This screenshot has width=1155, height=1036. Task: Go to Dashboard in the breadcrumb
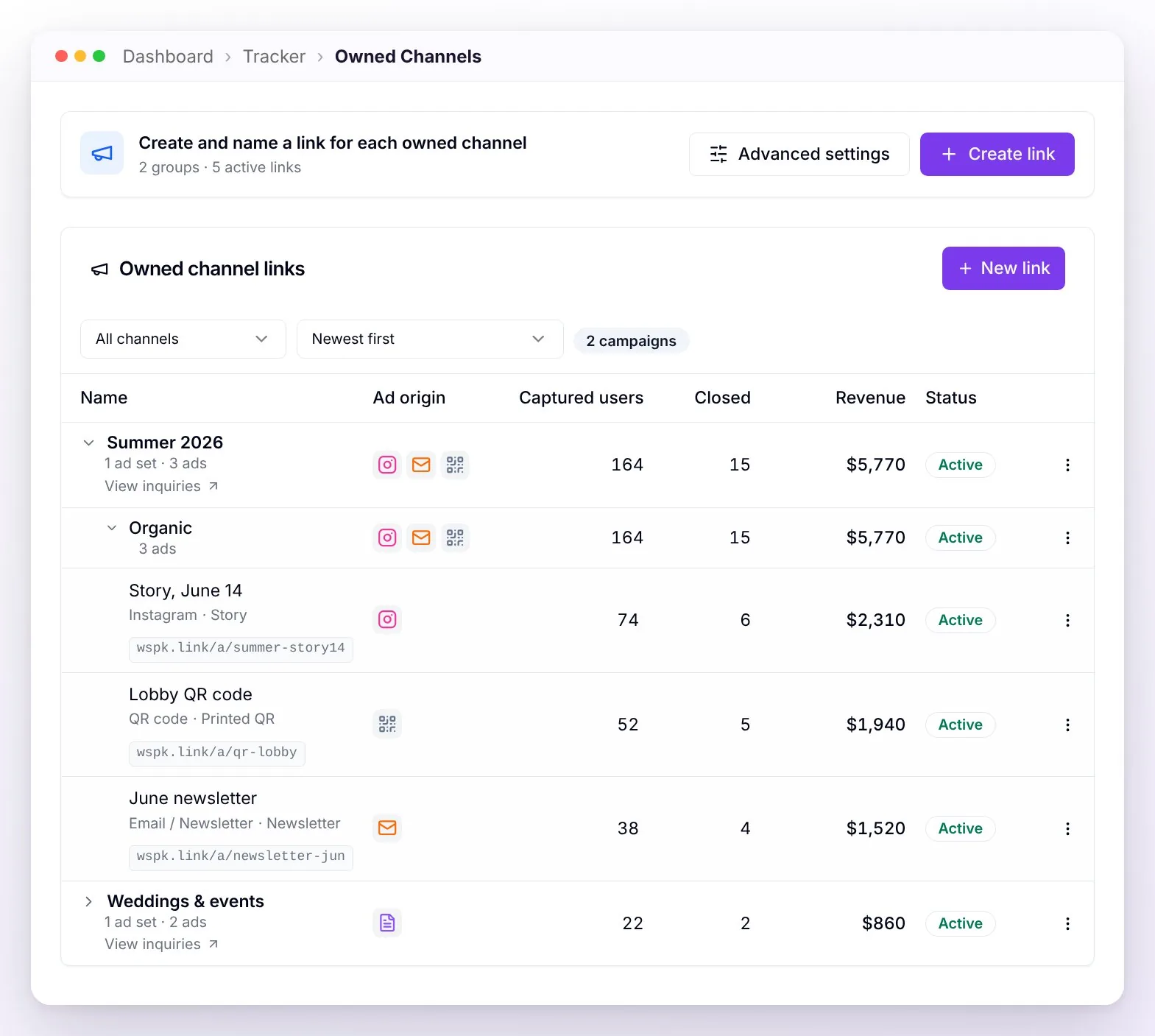(168, 57)
